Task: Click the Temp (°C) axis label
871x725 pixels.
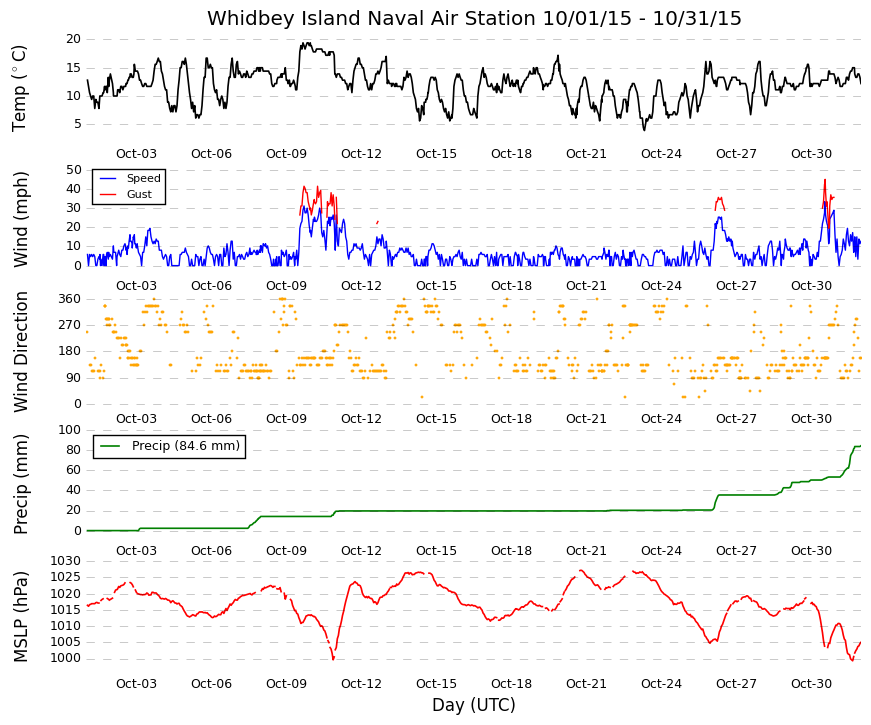Action: pos(19,88)
